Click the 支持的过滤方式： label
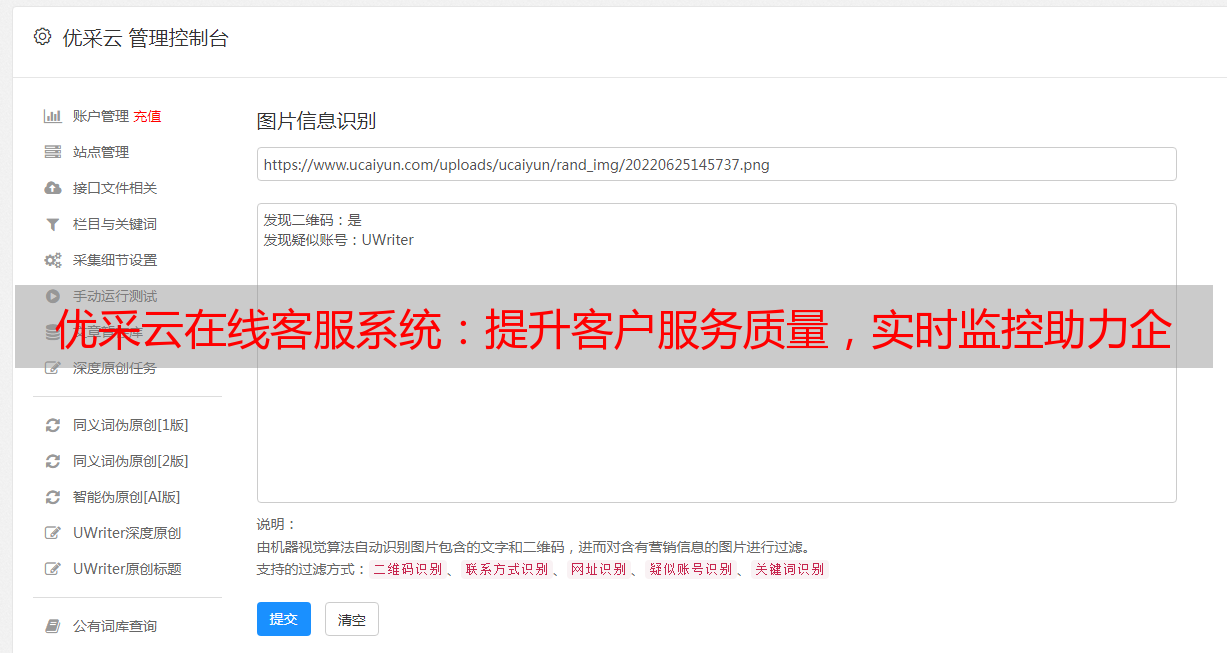Image resolution: width=1227 pixels, height=653 pixels. pyautogui.click(x=312, y=569)
